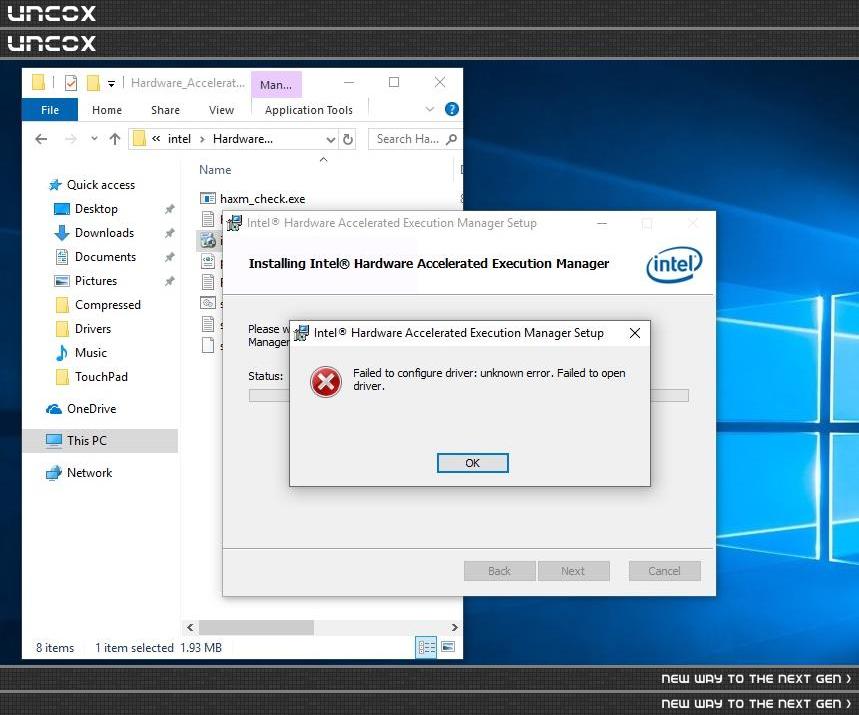Click the pin icon beside Desktop
The image size is (859, 715).
click(x=170, y=209)
